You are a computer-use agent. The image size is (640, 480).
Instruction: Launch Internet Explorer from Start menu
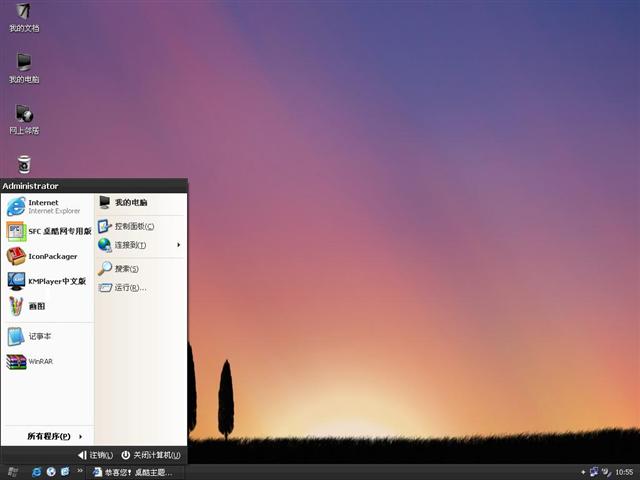pyautogui.click(x=48, y=206)
